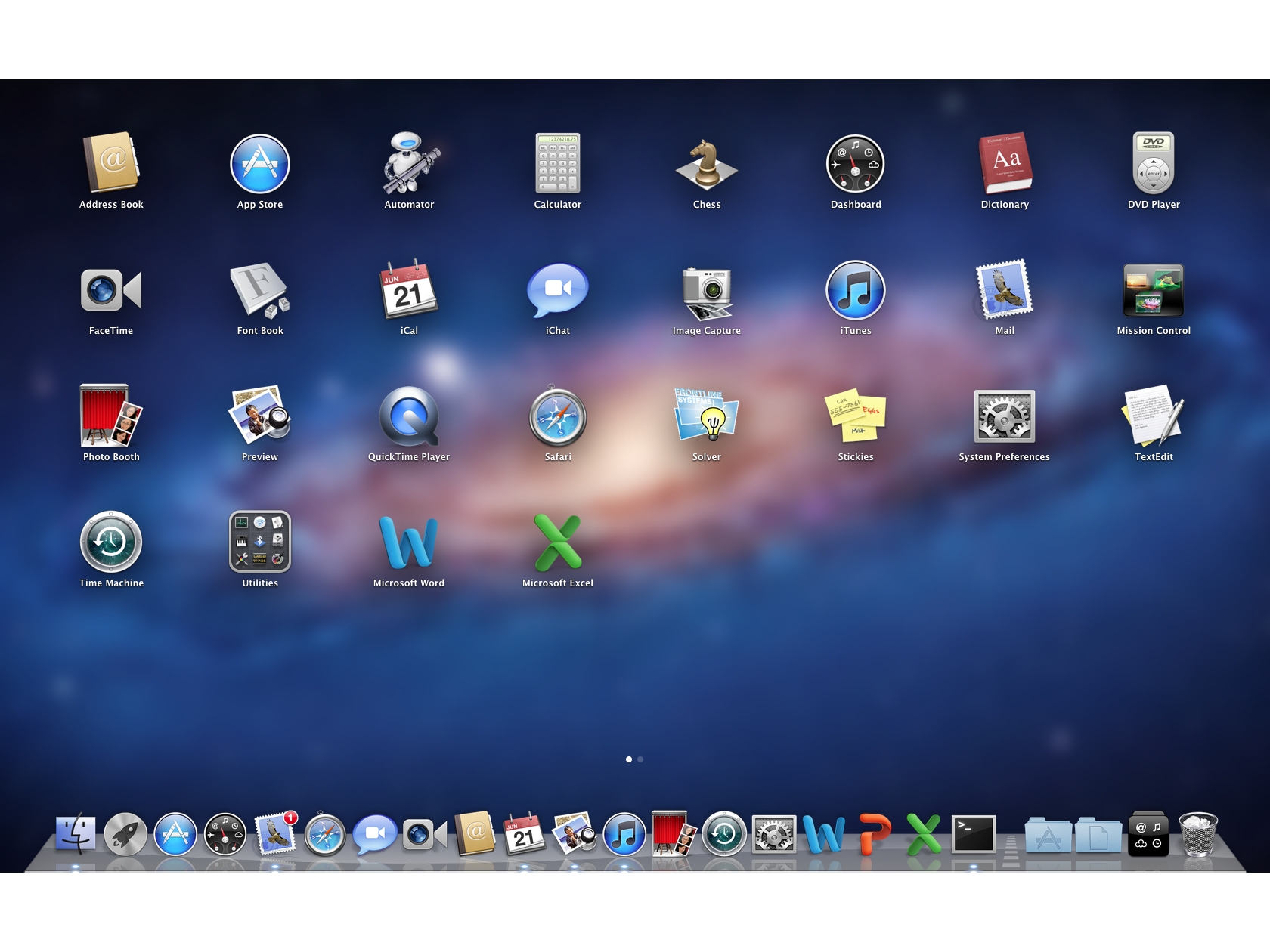Launch App Store from the Launchpad grid
1270x952 pixels.
260,163
